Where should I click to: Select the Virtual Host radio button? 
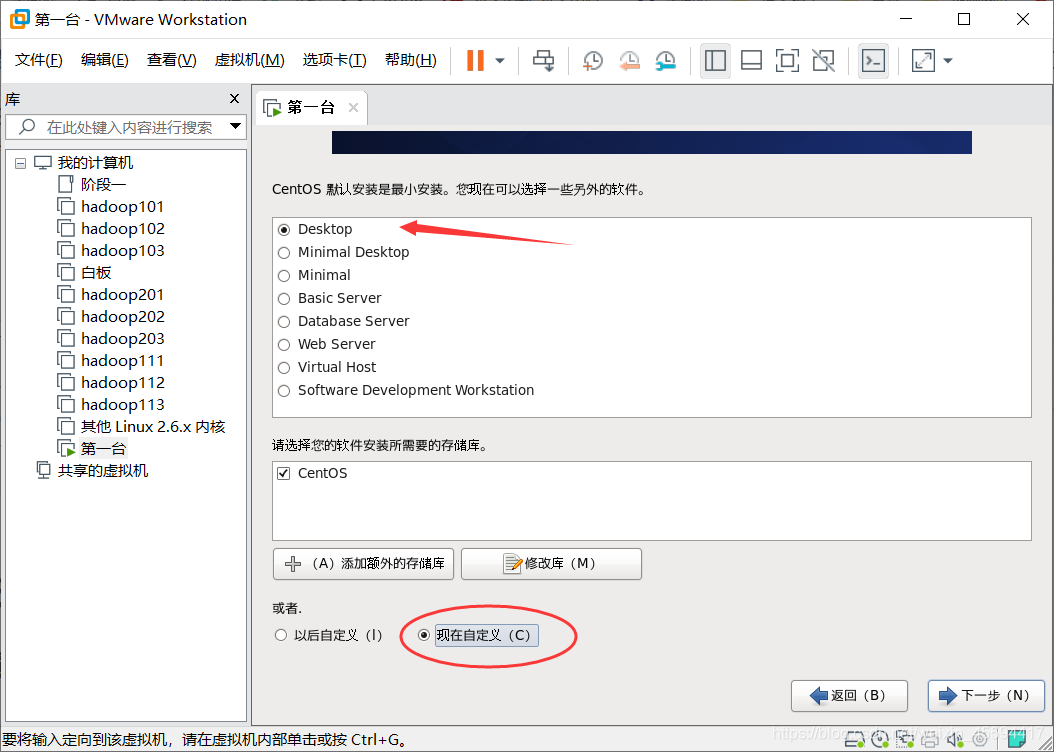tap(284, 368)
